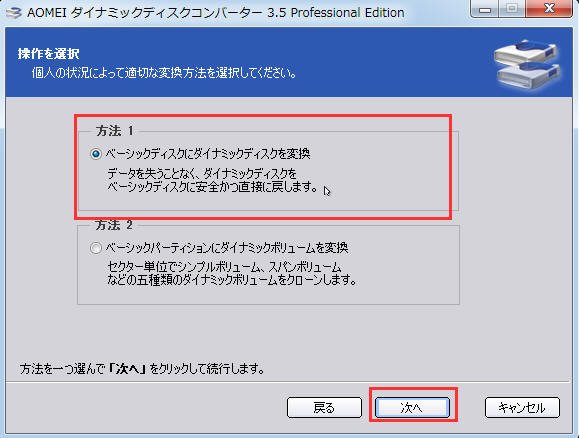Select the 方法 2 radio button

[96, 247]
